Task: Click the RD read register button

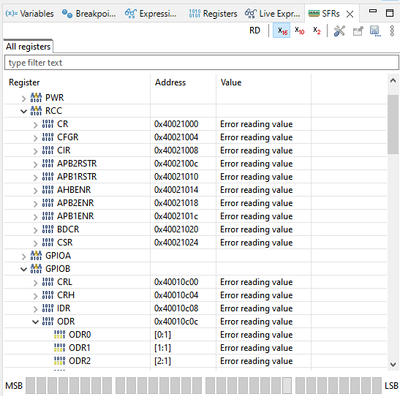Action: [255, 31]
